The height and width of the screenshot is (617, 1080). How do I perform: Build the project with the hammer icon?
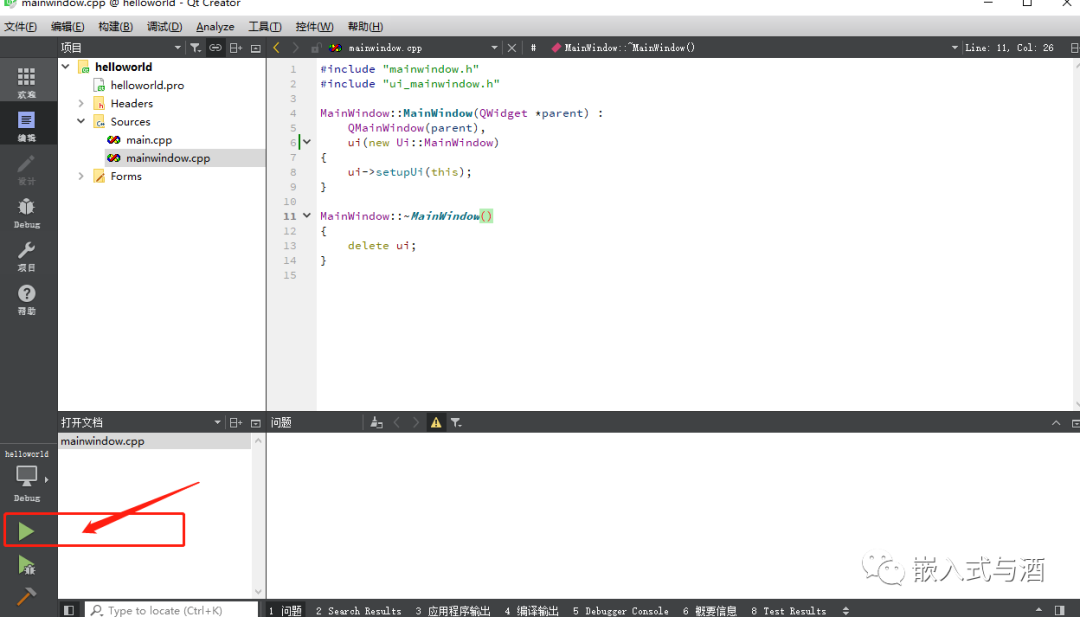tap(26, 597)
